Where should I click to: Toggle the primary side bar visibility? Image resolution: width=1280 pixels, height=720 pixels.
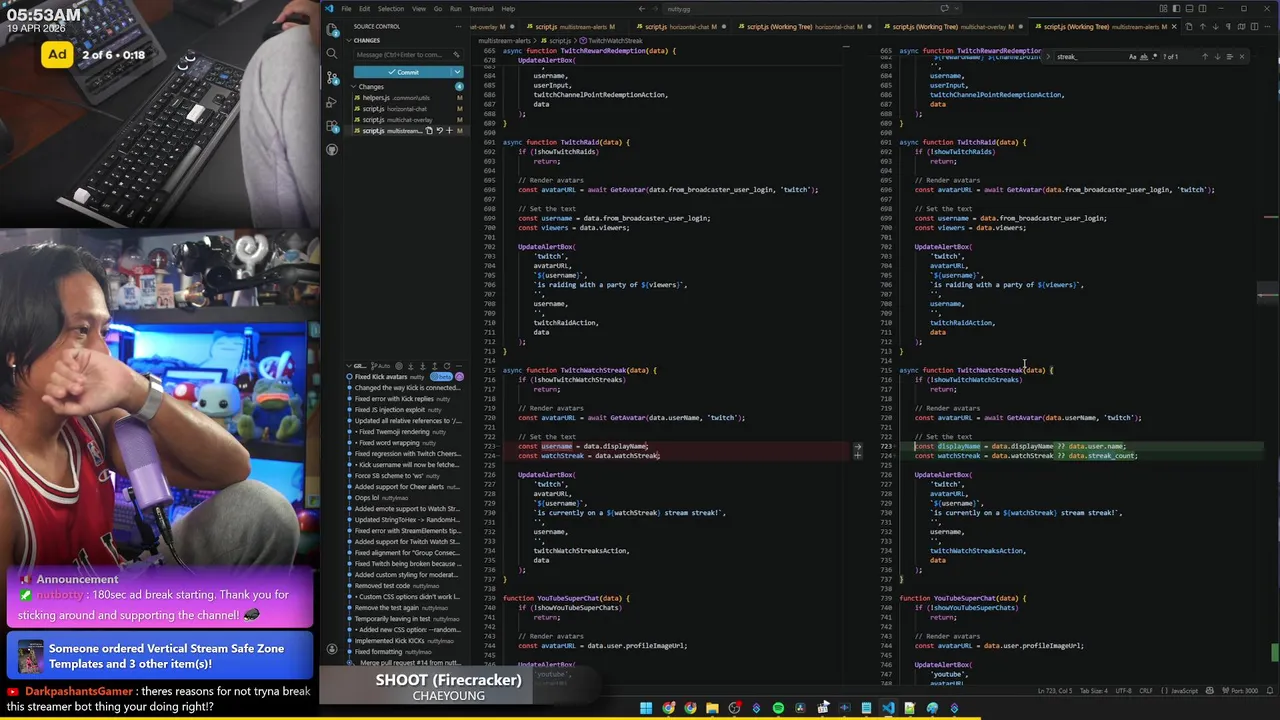click(1176, 9)
